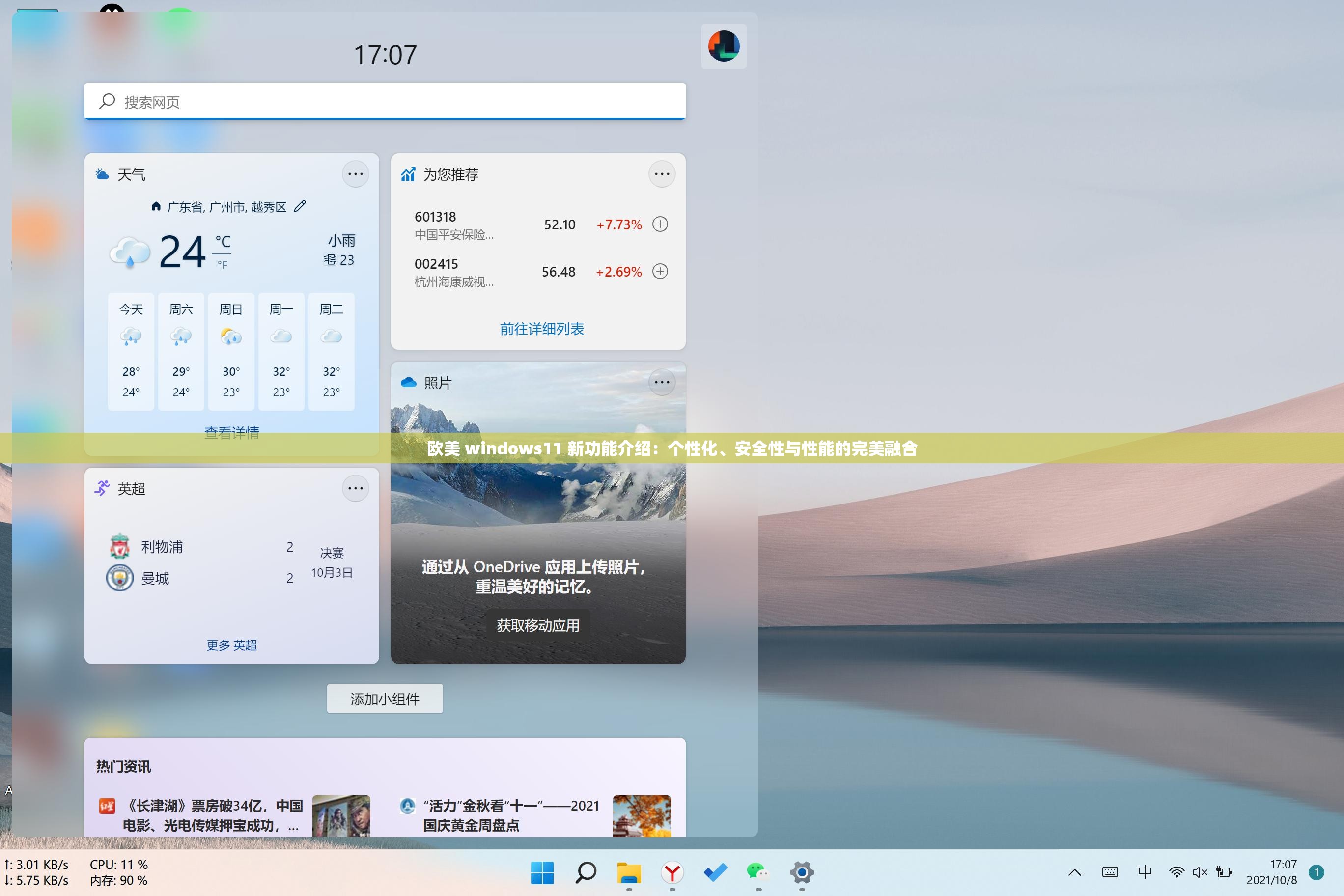This screenshot has width=1344, height=896.
Task: Add 中国平安保险 stock to watchlist via plus icon
Action: (661, 224)
